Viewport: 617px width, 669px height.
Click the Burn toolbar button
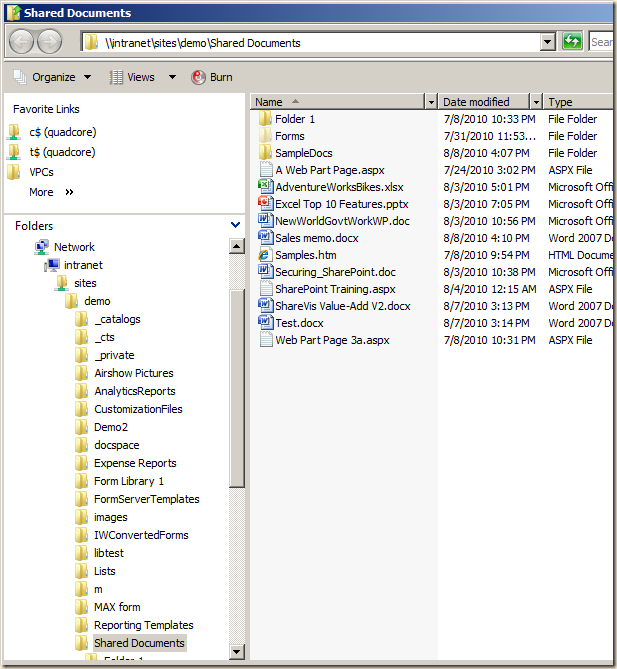click(x=211, y=77)
